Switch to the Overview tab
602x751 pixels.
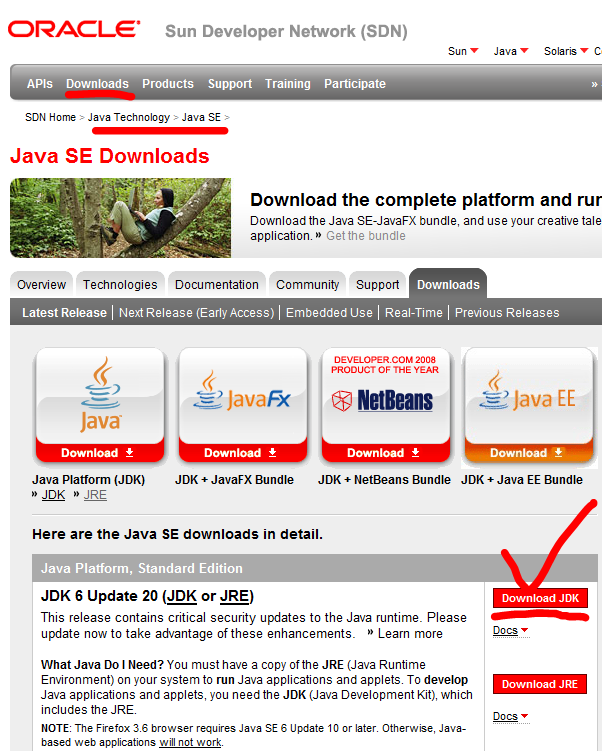tap(42, 284)
